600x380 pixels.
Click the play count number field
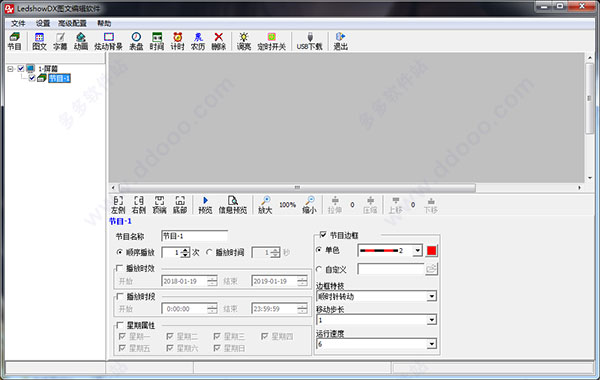[x=171, y=253]
